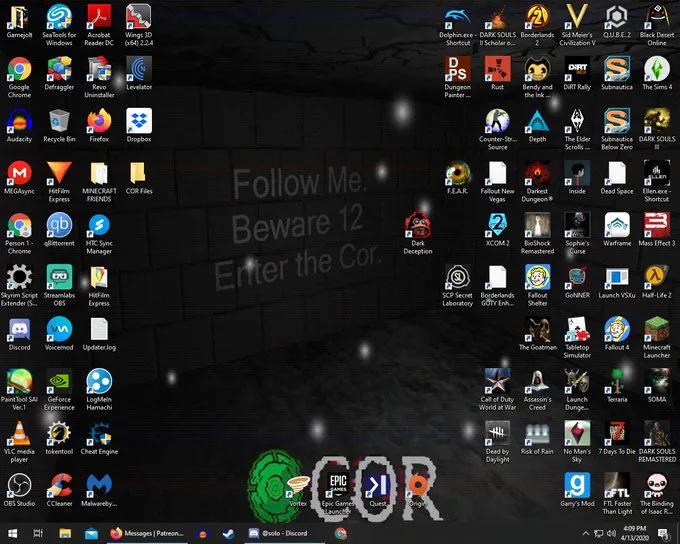Screen dimensions: 680x544
Task: Show hidden system tray icons
Action: [585, 533]
